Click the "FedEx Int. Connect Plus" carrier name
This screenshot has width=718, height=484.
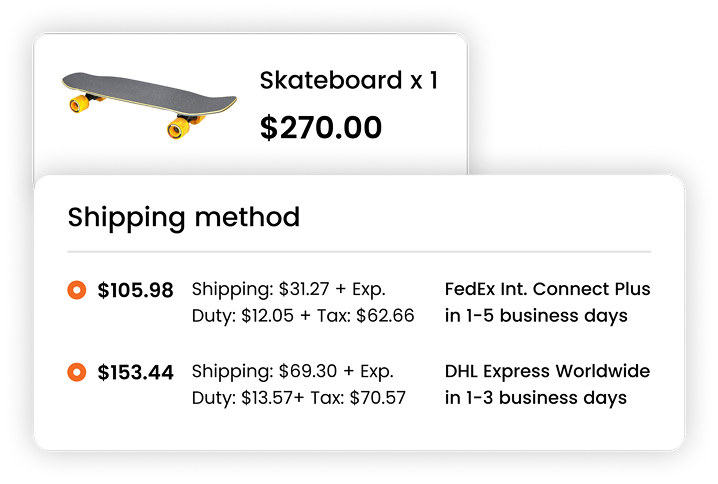(x=547, y=290)
